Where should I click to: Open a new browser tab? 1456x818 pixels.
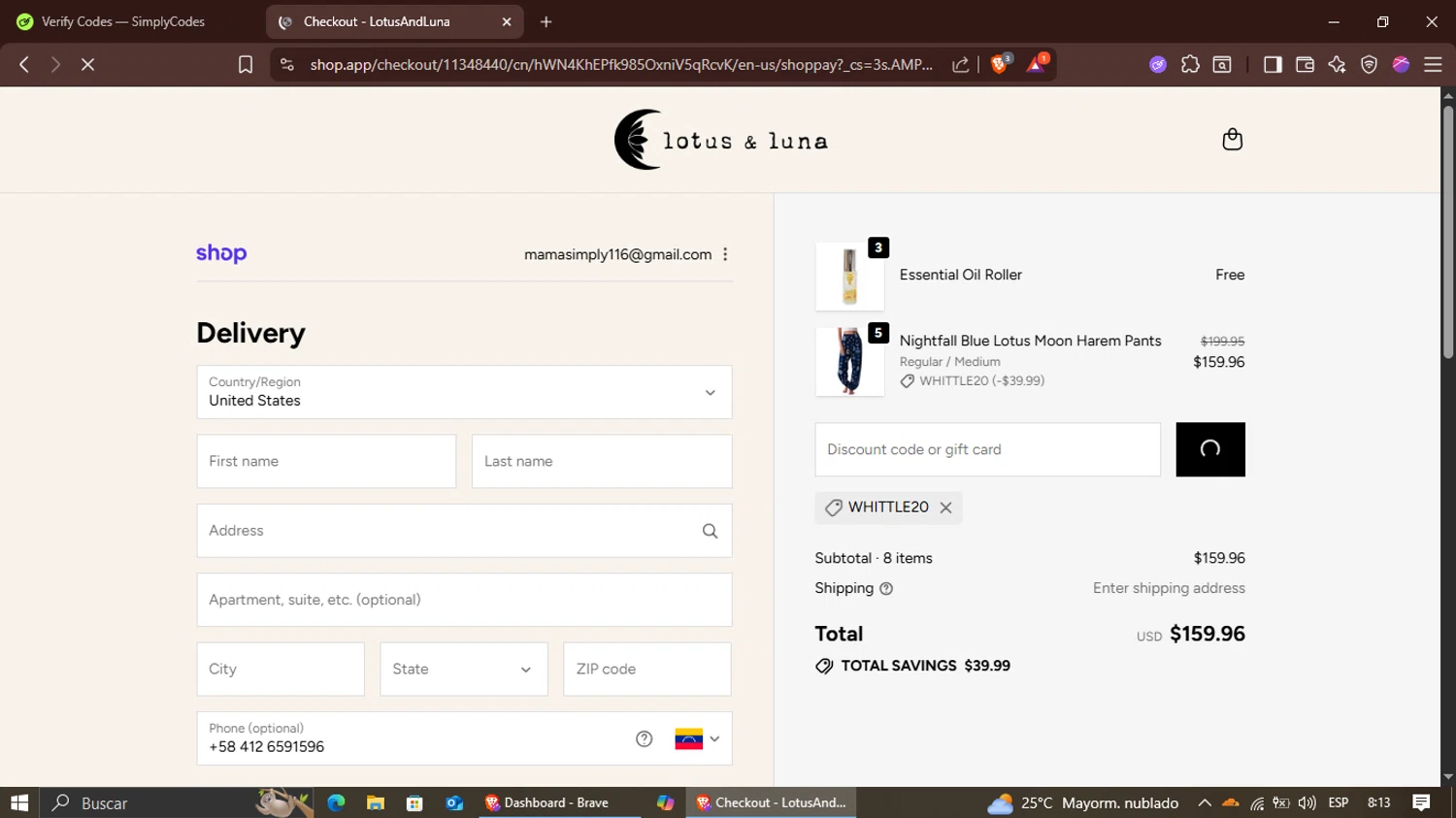(x=546, y=21)
